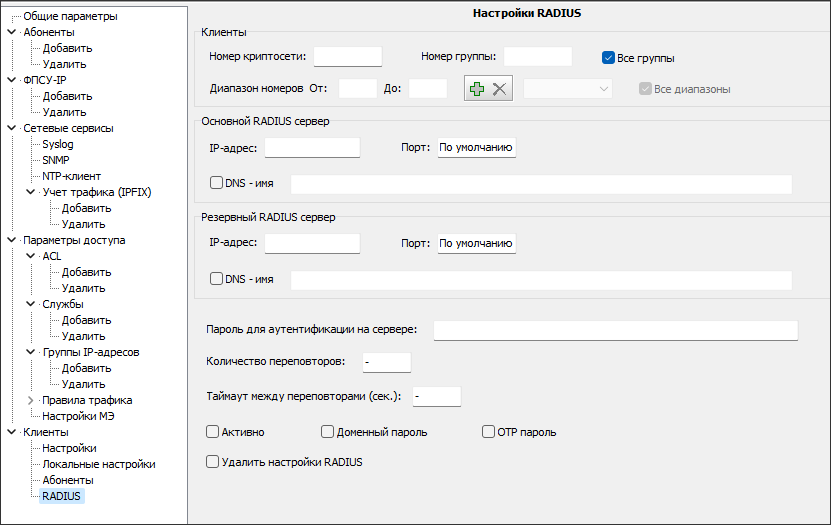
Task: Click the green plus add-range icon
Action: point(477,89)
